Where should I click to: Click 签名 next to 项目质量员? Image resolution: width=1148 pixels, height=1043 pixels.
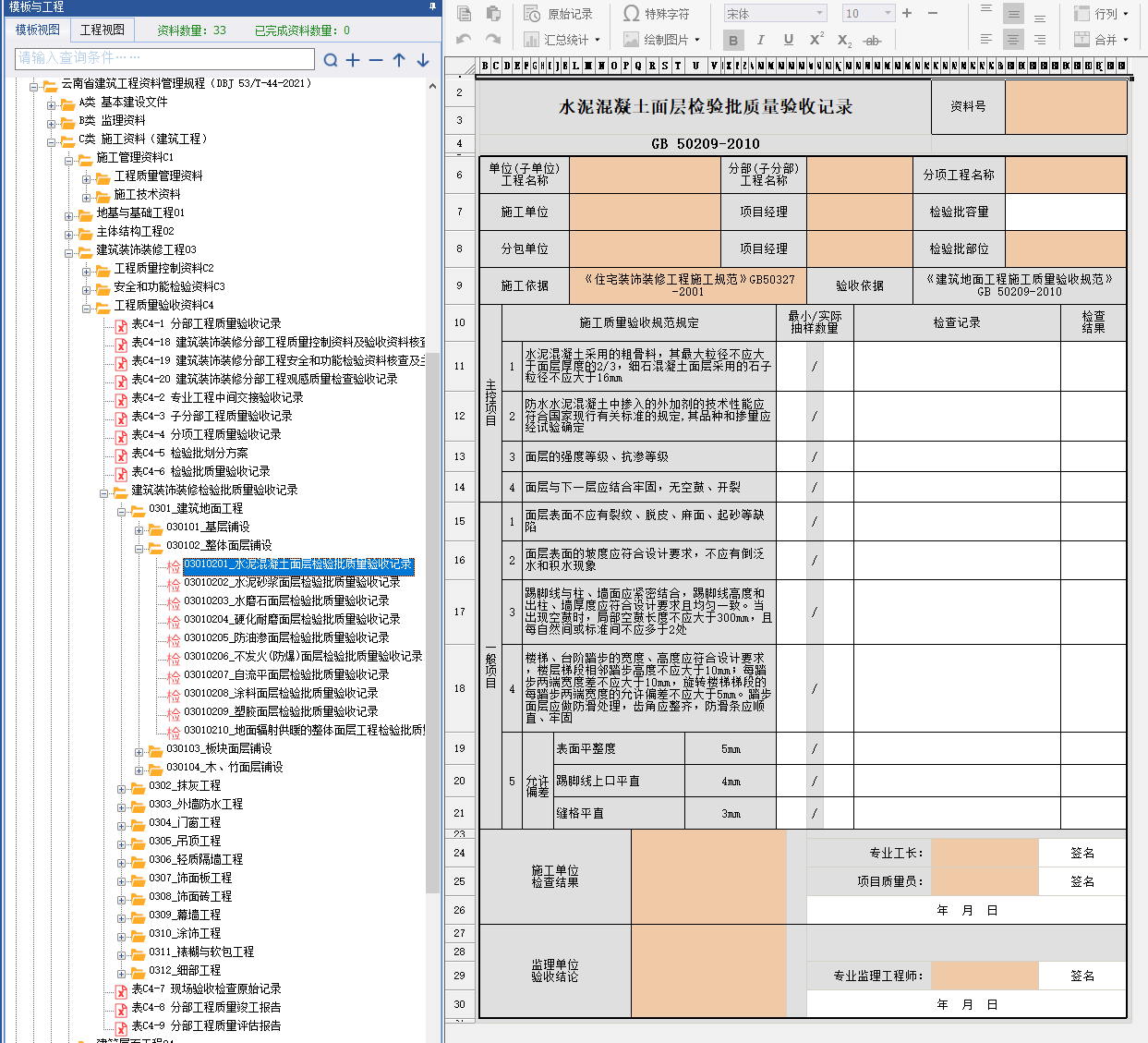(x=1082, y=881)
